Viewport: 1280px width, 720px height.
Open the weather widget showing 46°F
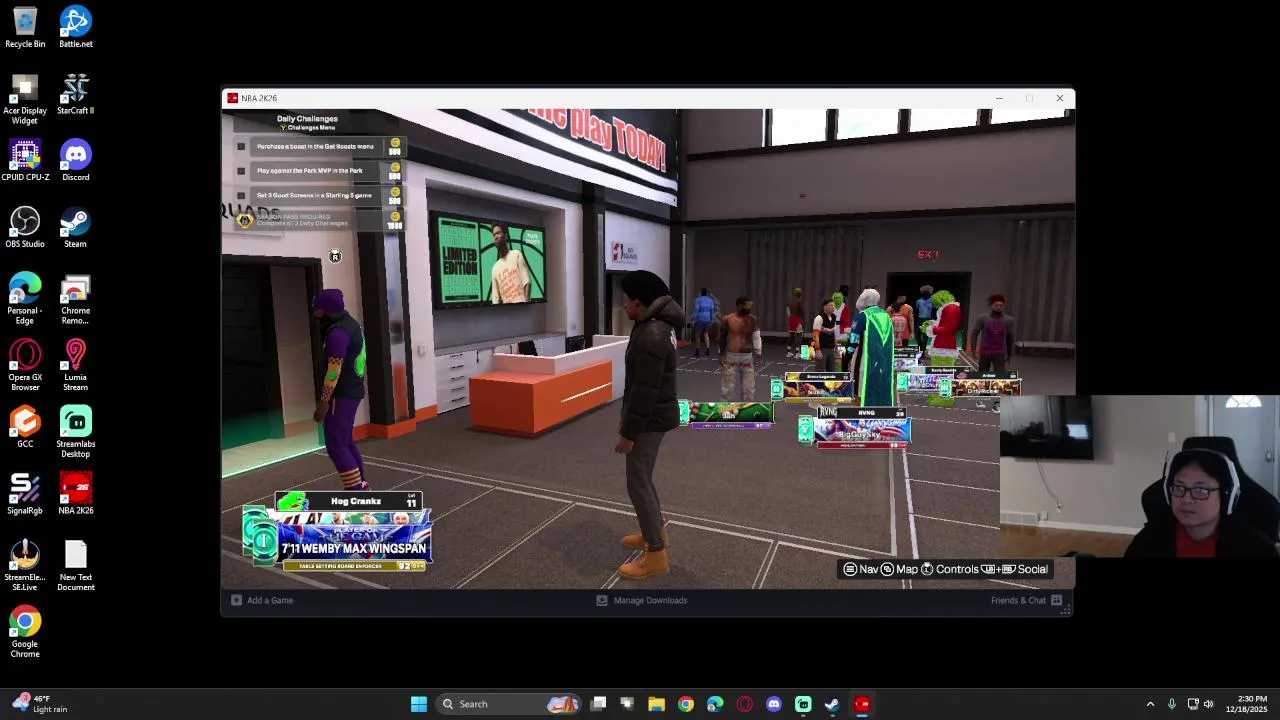[40, 704]
